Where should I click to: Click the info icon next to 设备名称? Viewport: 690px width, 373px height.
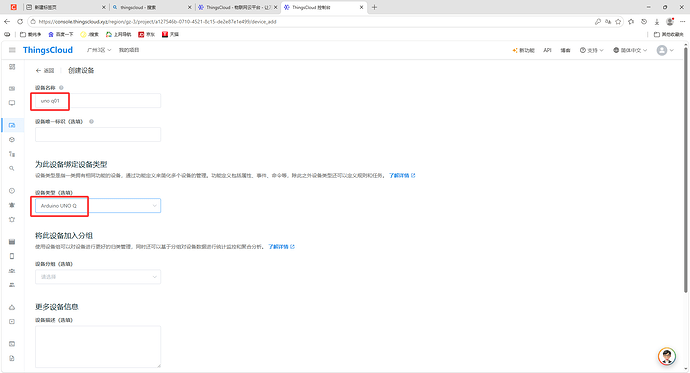point(61,88)
